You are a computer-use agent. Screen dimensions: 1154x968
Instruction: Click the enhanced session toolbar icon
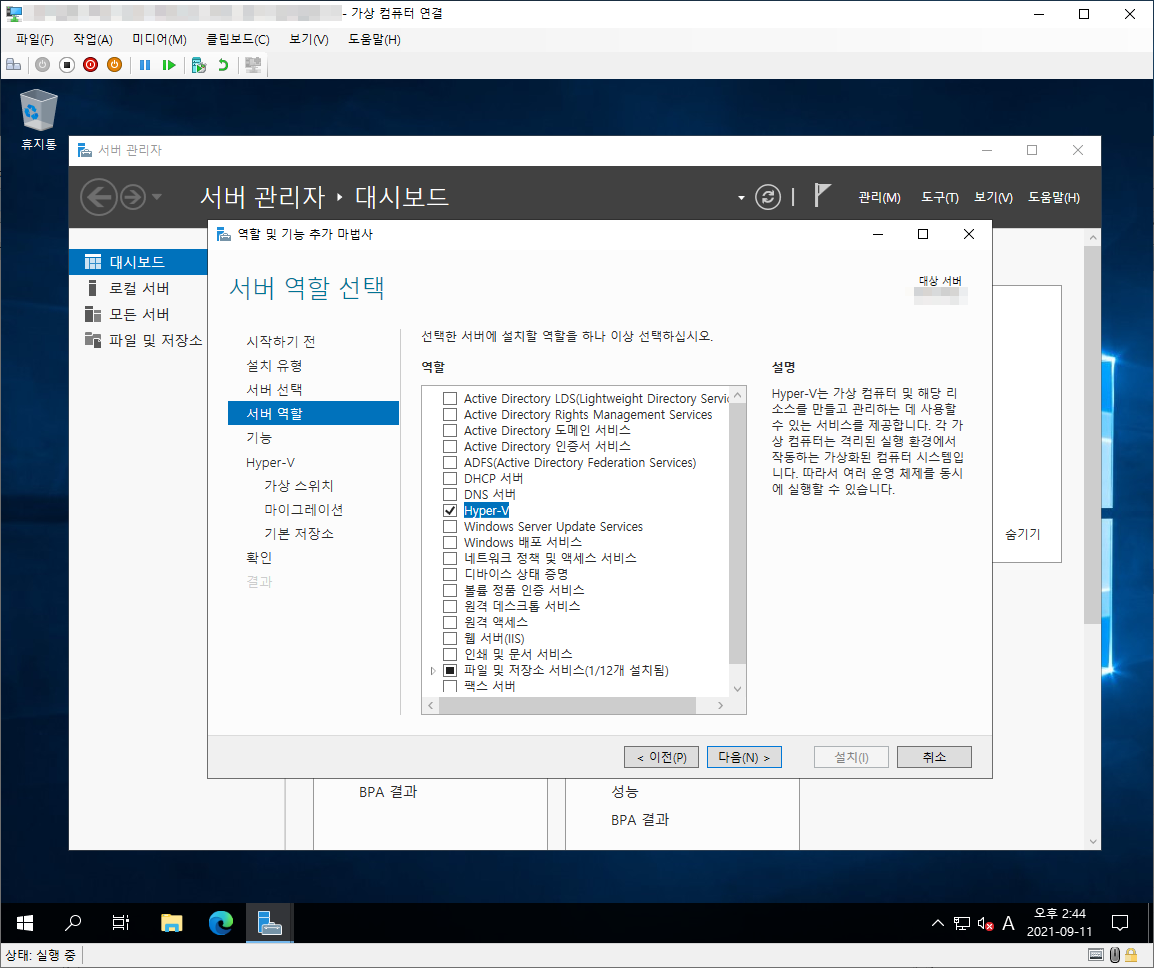[253, 65]
